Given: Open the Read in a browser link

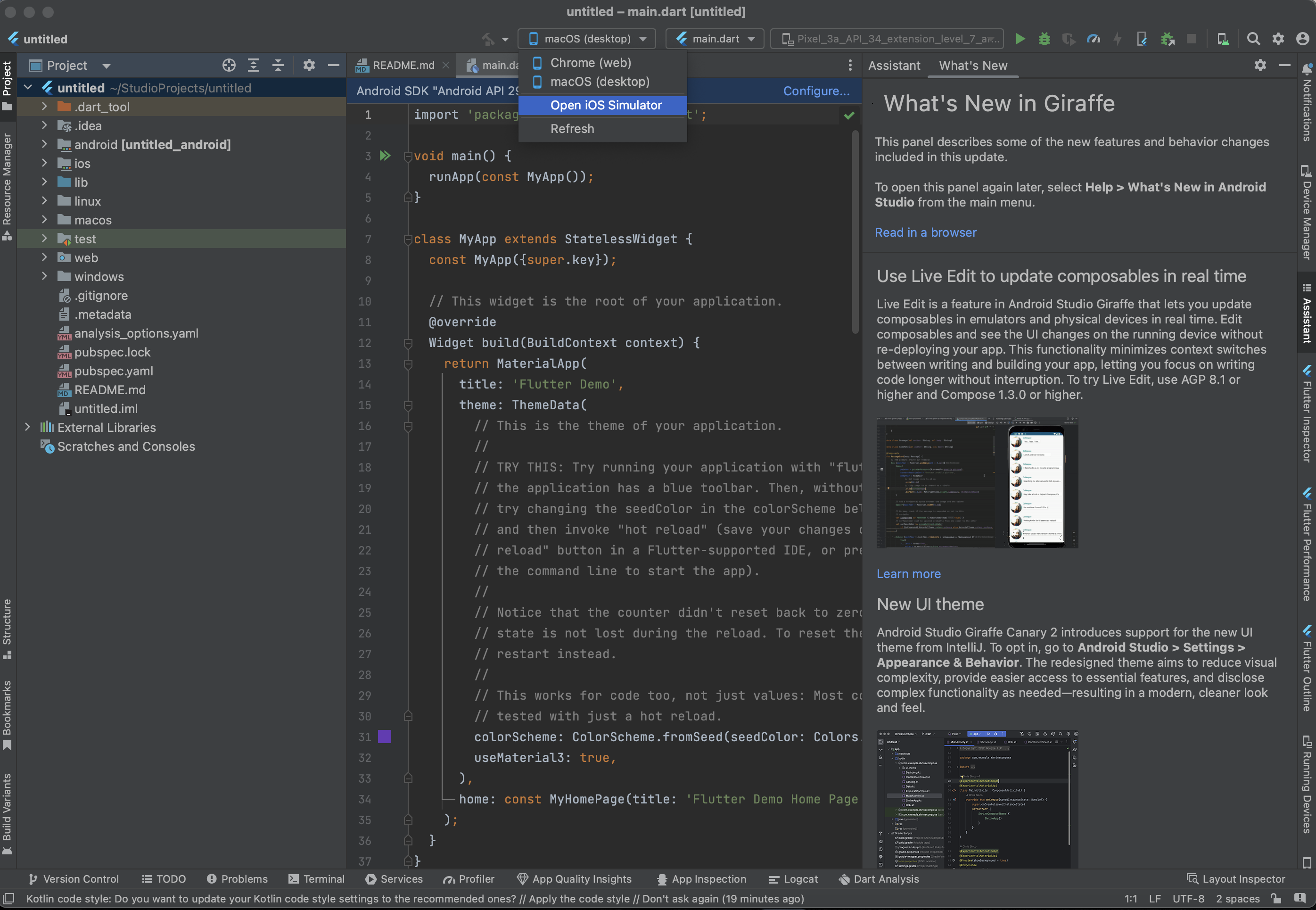Looking at the screenshot, I should click(925, 232).
